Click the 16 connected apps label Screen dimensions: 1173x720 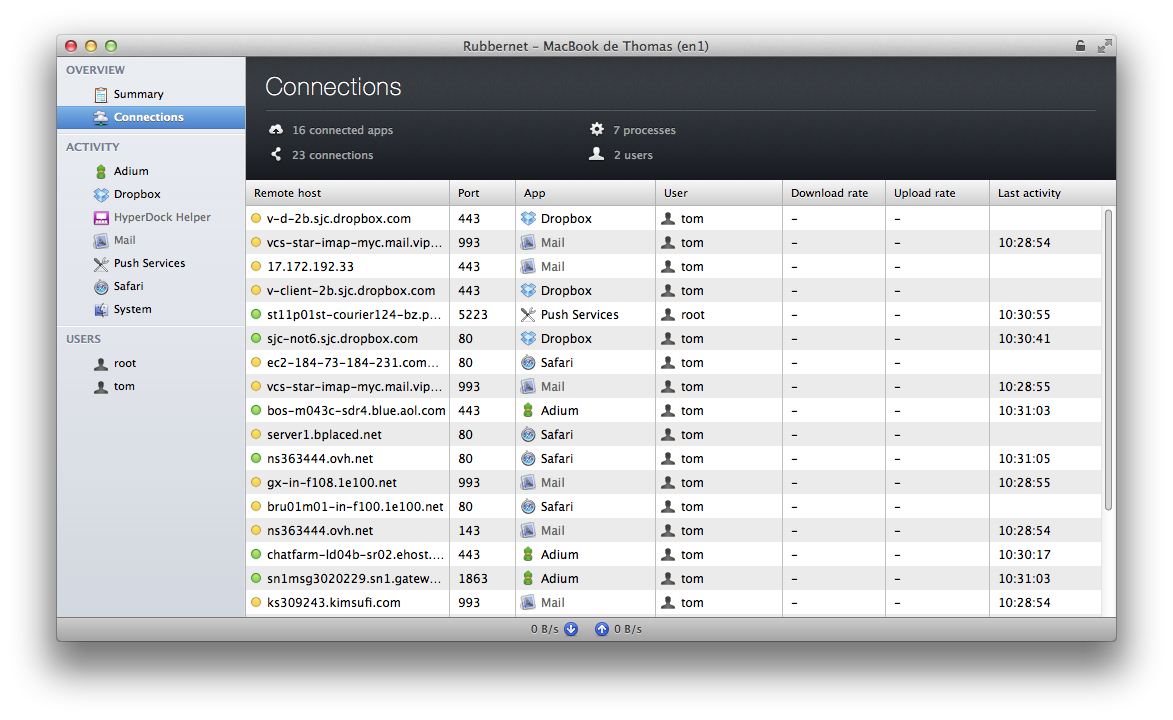click(343, 130)
